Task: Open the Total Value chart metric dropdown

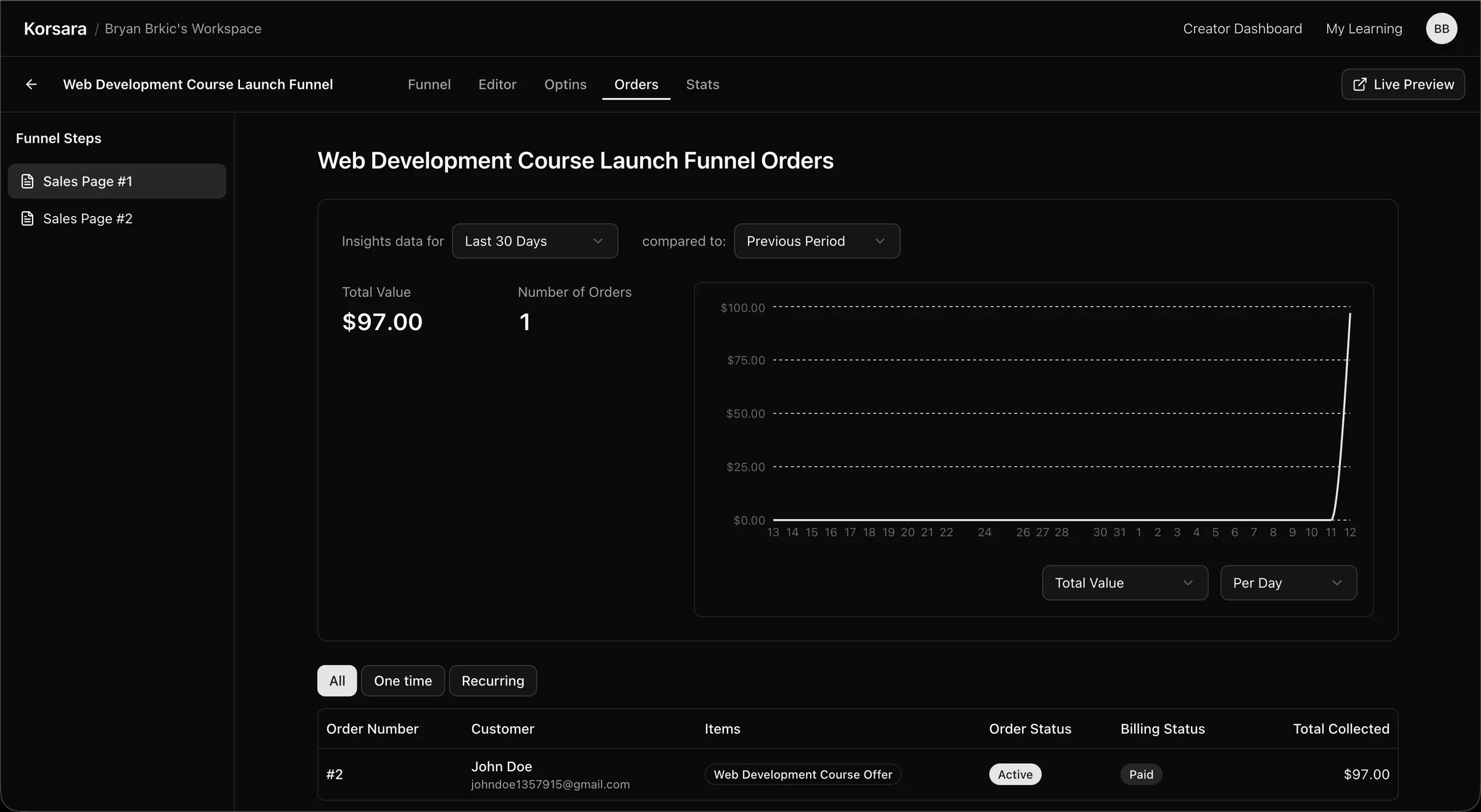Action: [x=1124, y=583]
